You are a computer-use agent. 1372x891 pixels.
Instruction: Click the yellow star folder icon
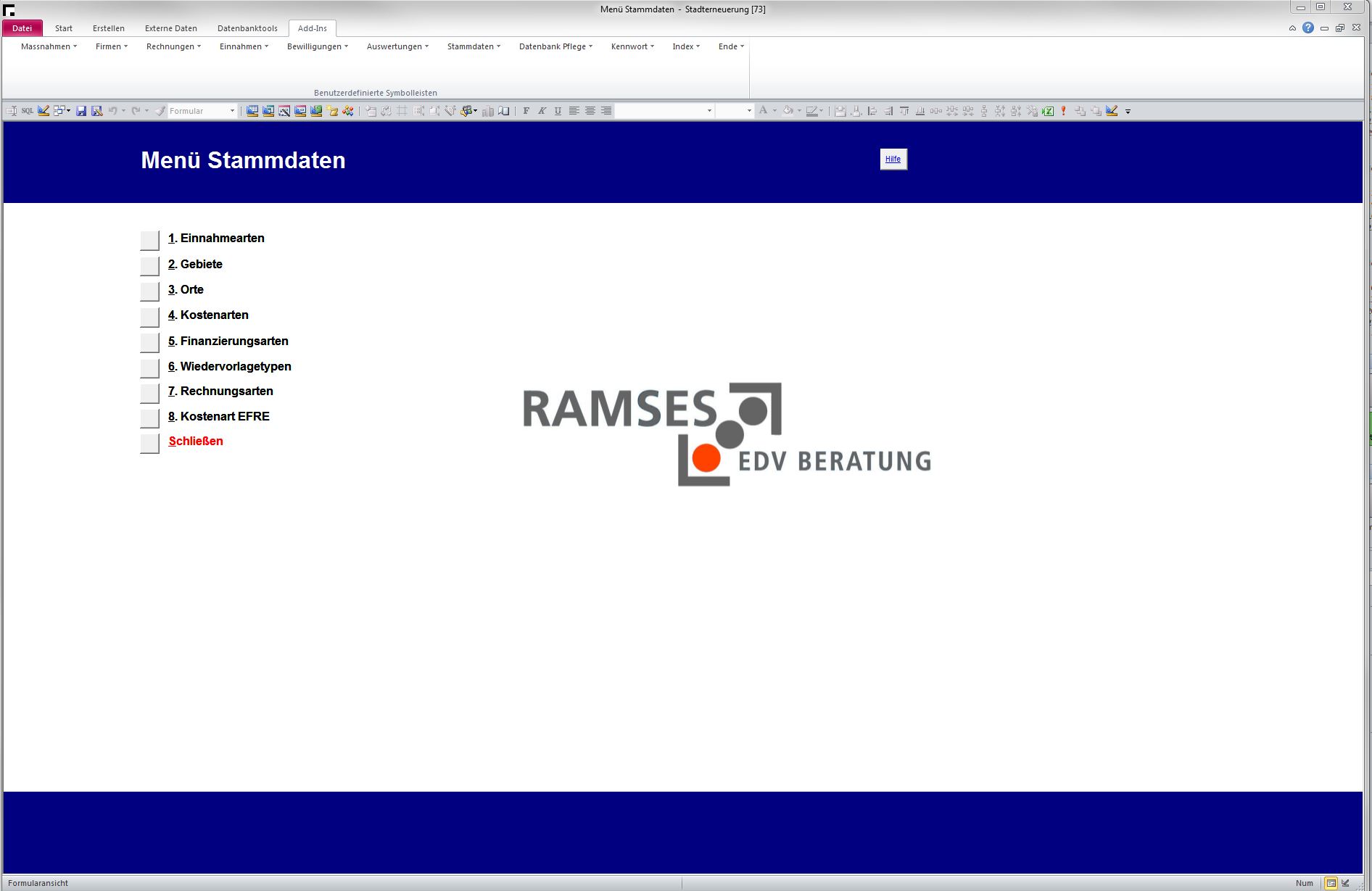click(x=332, y=111)
